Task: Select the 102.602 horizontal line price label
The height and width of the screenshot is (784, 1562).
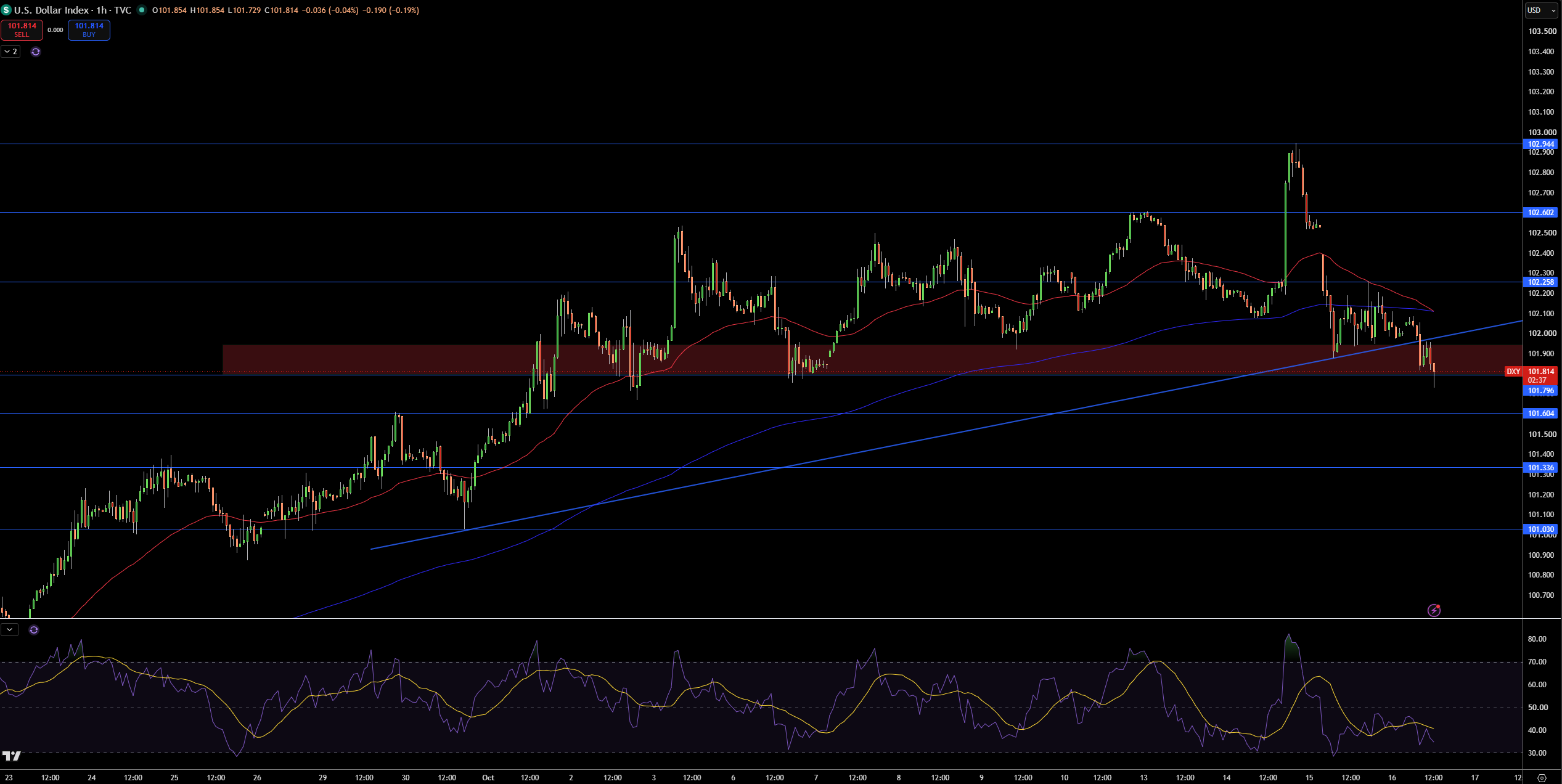Action: (x=1541, y=213)
